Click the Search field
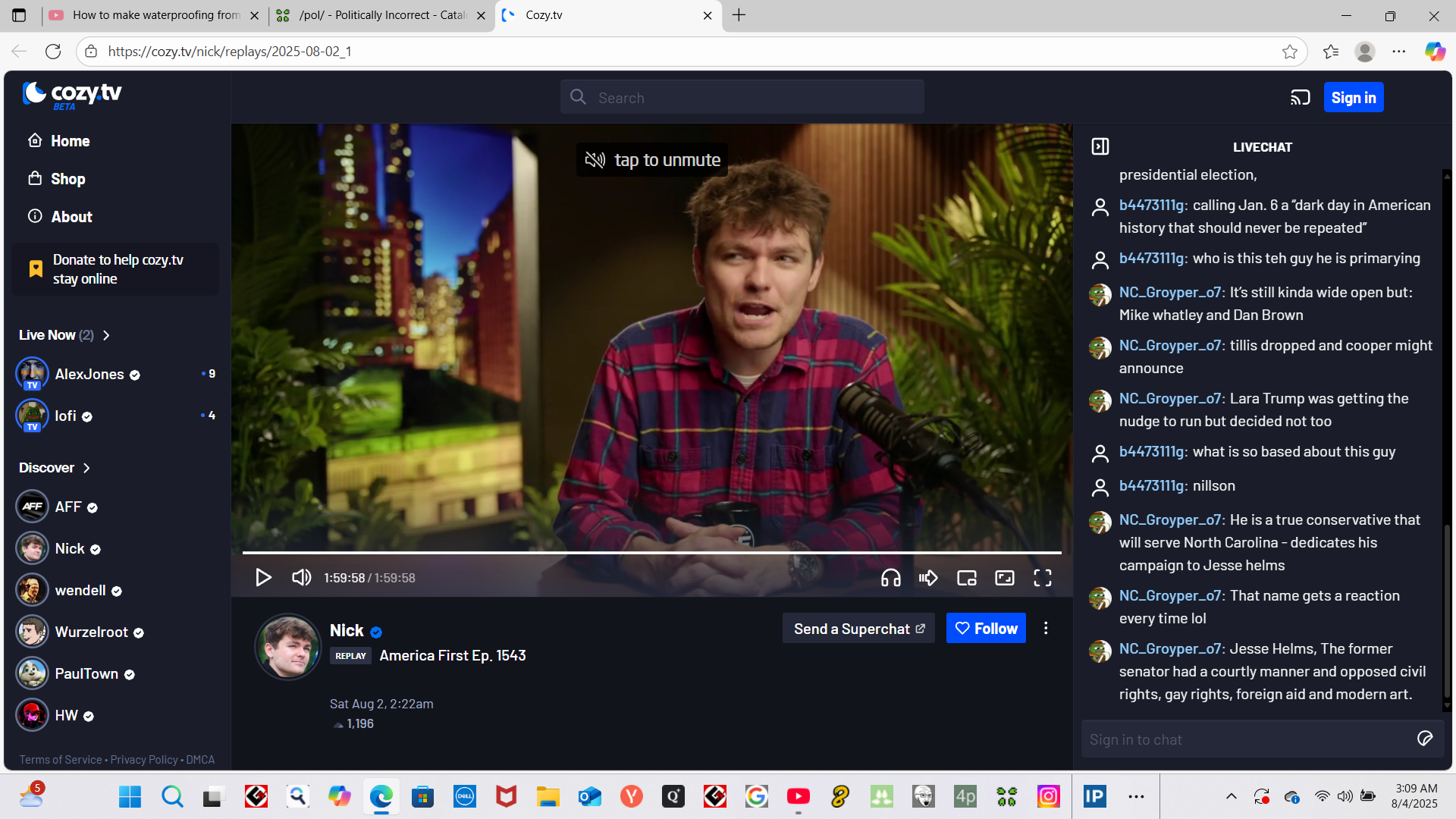The image size is (1456, 819). 742,97
